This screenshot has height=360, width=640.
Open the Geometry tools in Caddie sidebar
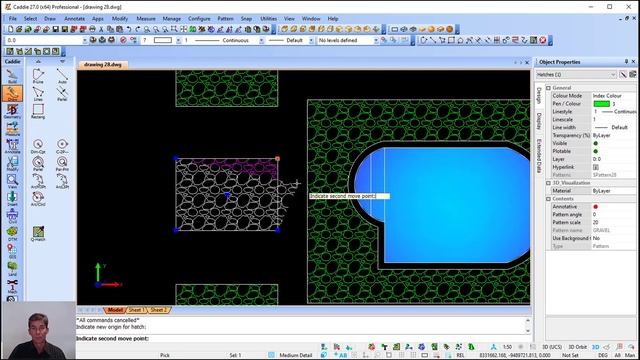12,111
